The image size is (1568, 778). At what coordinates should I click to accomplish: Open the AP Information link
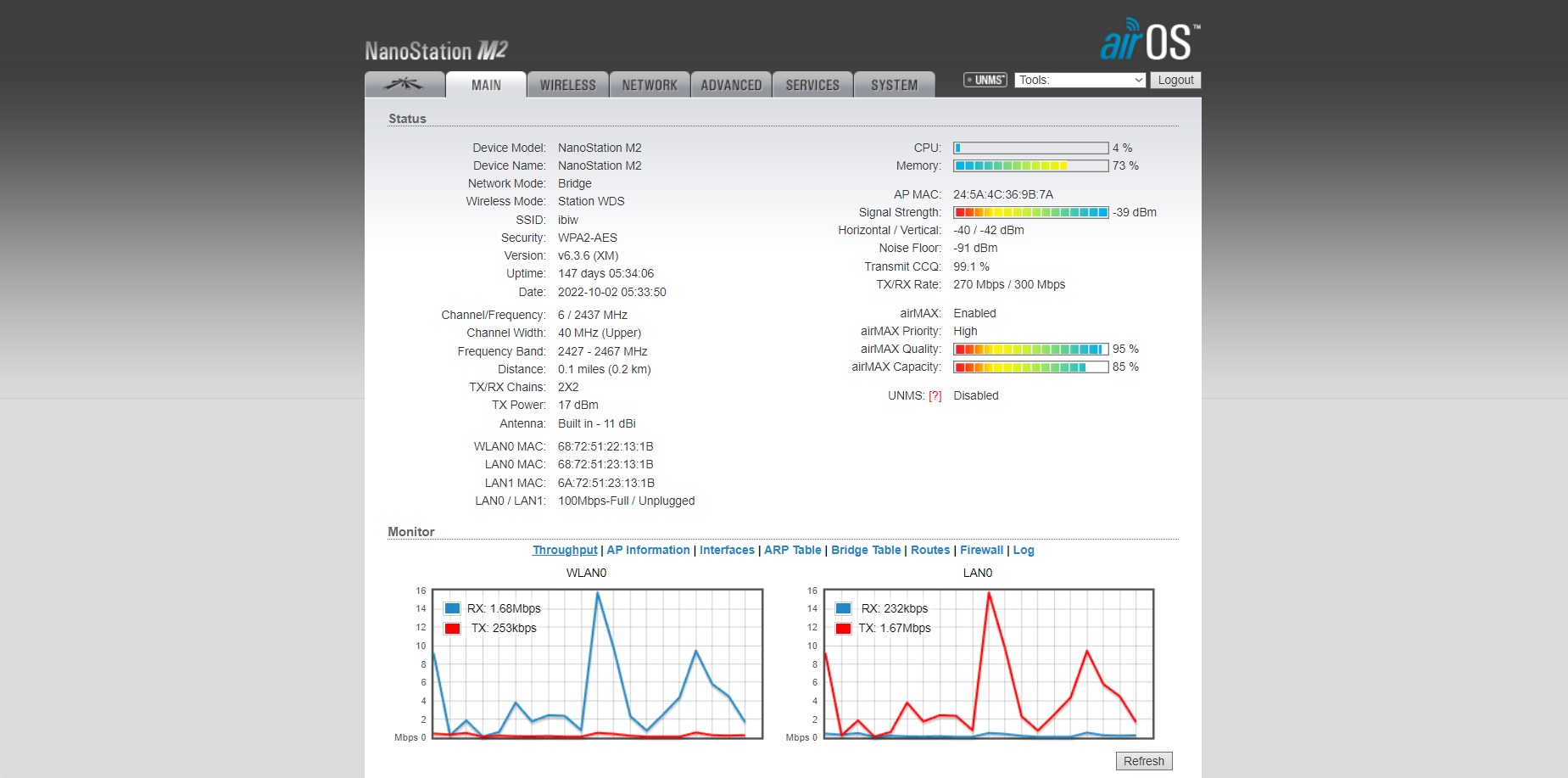[648, 550]
